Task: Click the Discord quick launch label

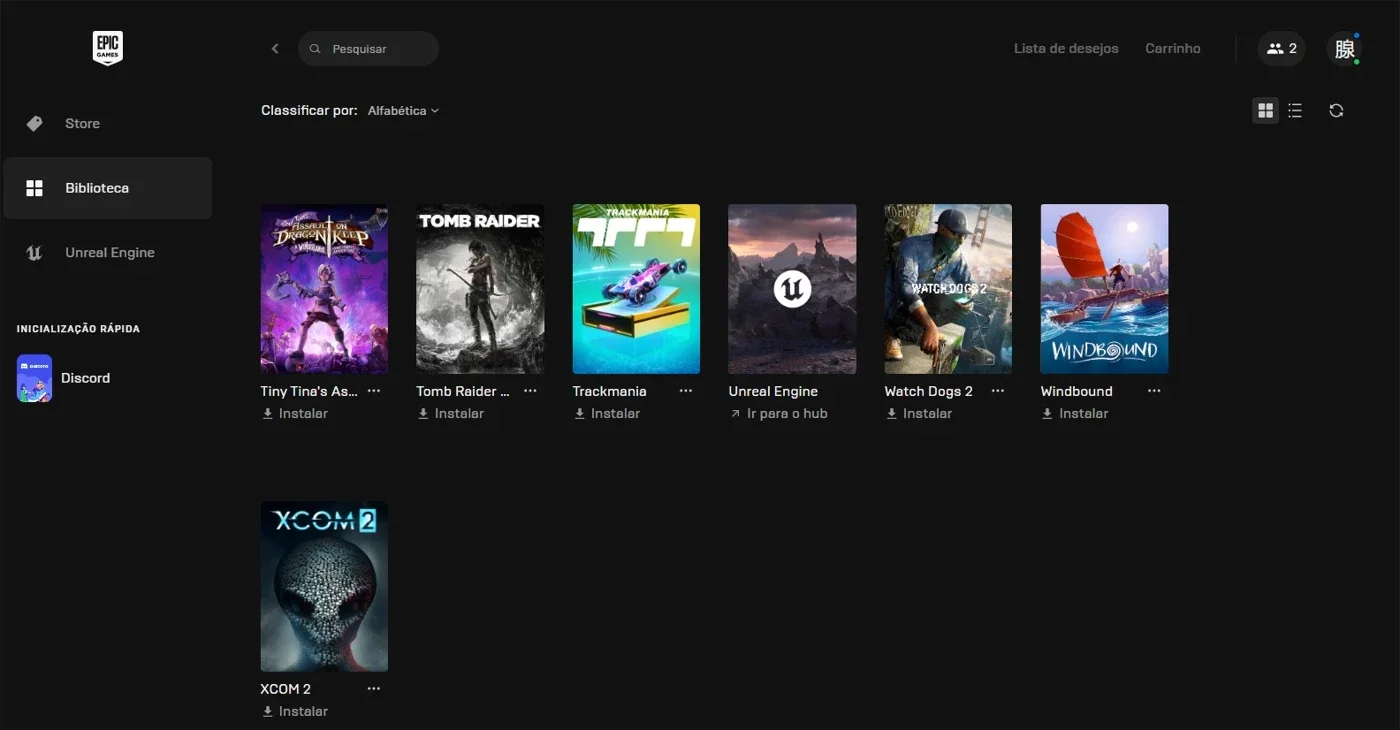Action: coord(85,378)
